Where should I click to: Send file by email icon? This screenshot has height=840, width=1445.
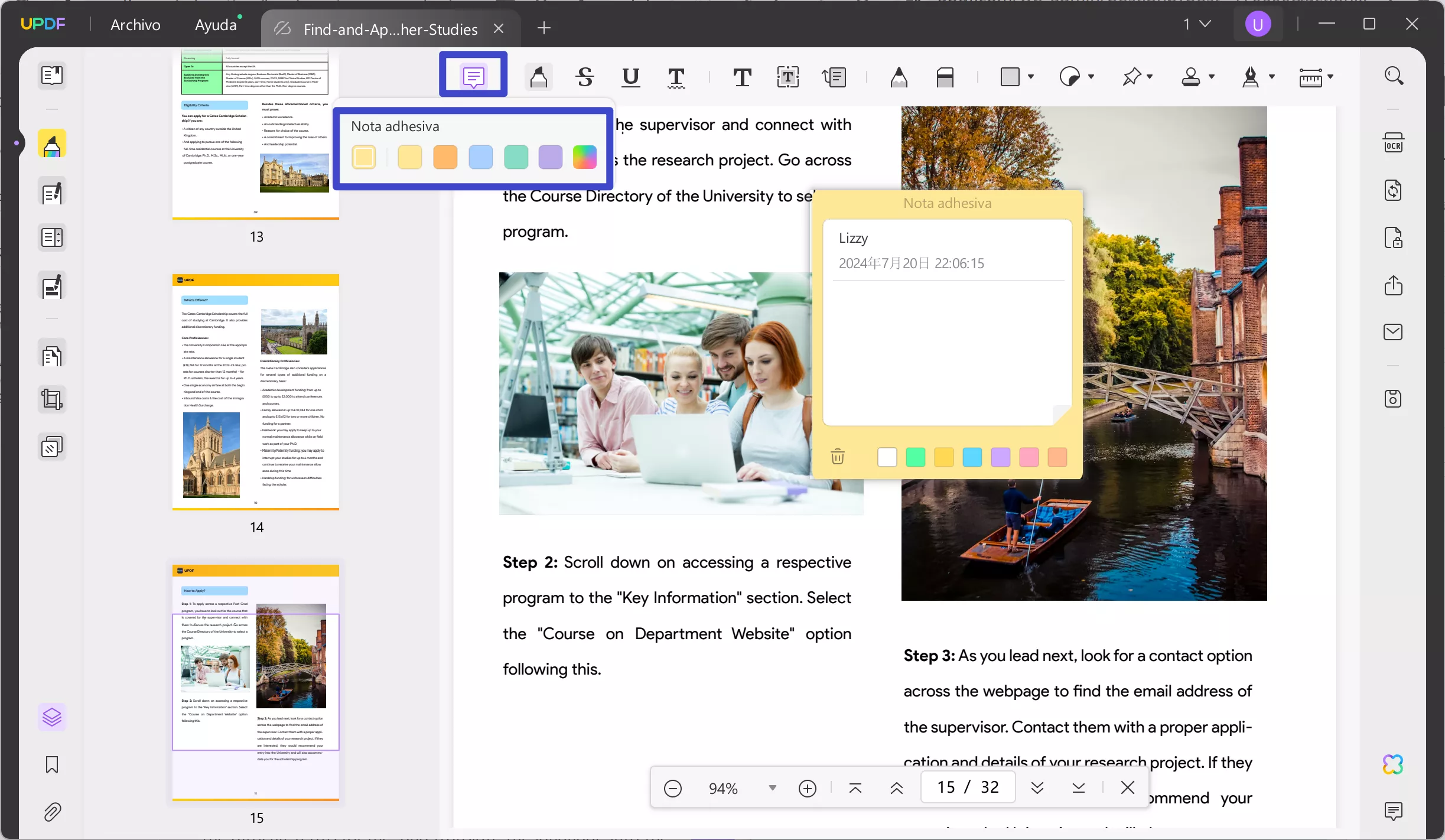(1394, 332)
